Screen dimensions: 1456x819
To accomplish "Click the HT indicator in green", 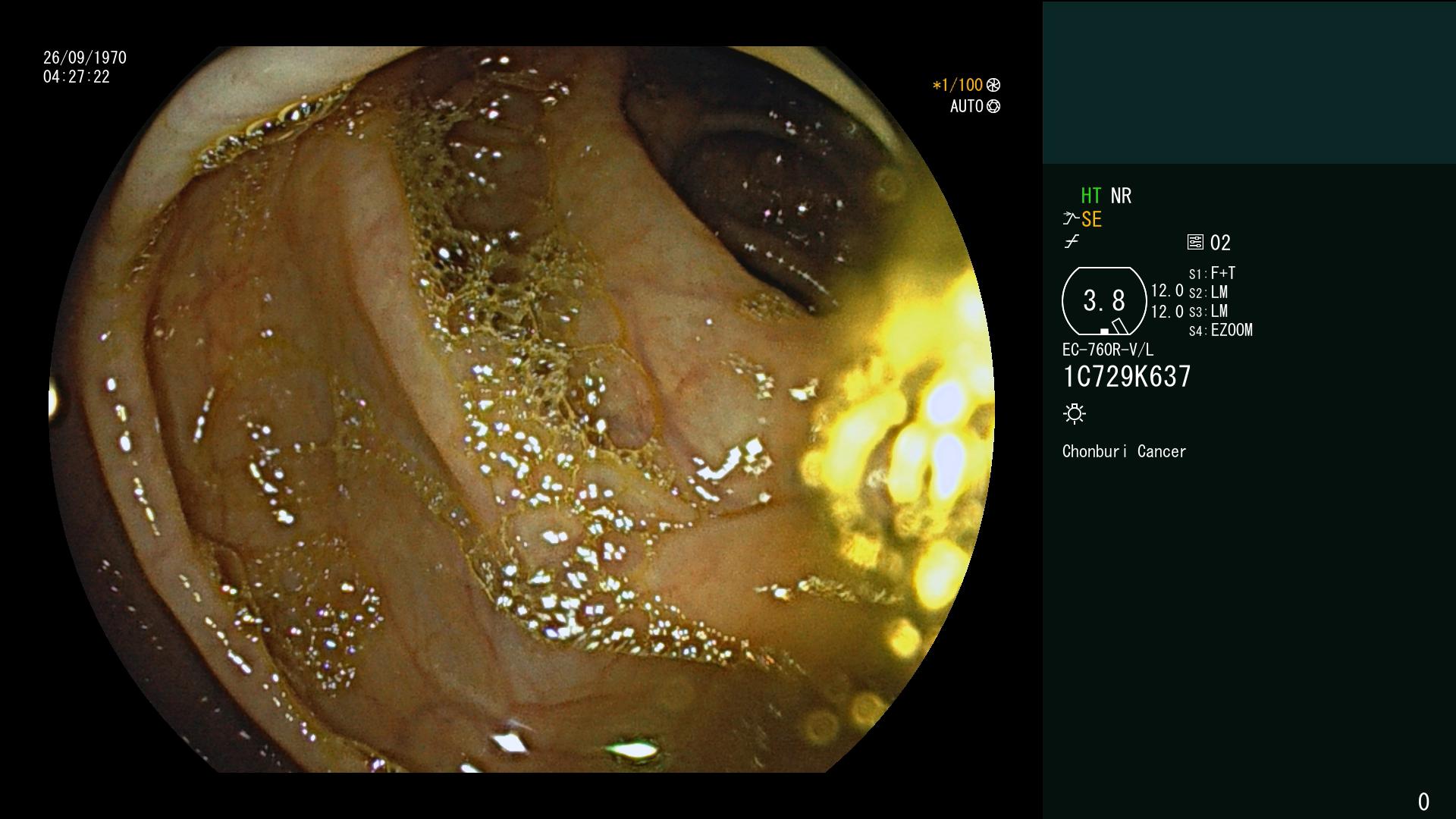I will (x=1090, y=196).
